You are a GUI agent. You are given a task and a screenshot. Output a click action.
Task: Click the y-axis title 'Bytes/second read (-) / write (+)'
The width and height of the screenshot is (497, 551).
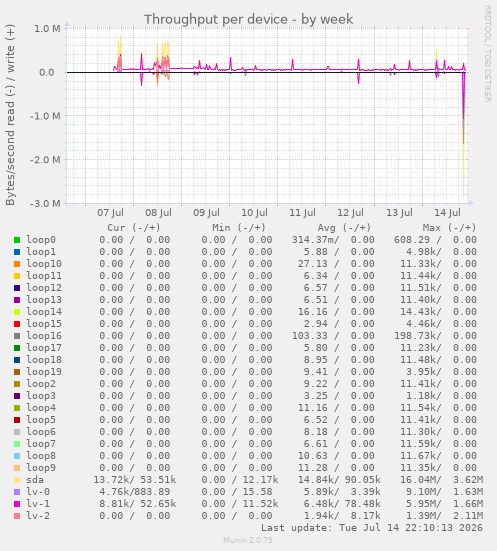[x=10, y=115]
